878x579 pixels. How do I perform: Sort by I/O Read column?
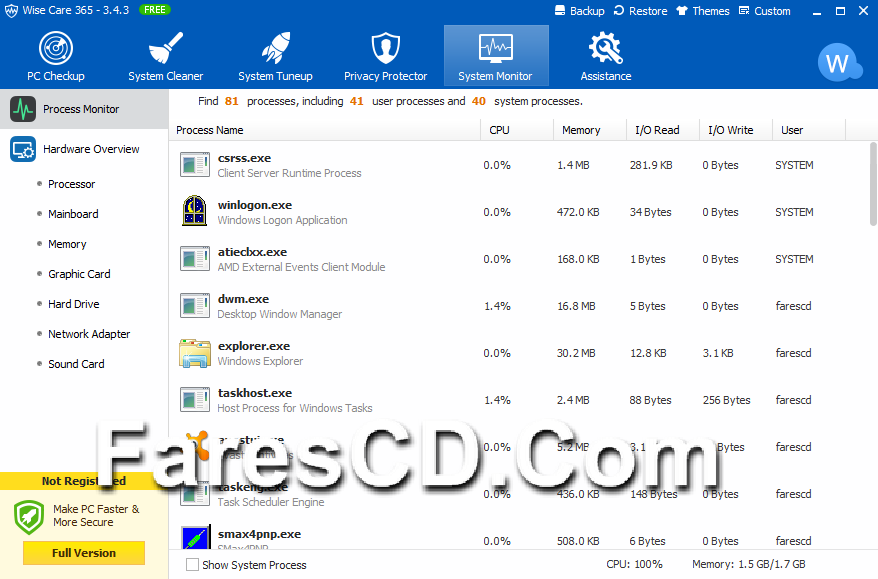click(x=663, y=130)
